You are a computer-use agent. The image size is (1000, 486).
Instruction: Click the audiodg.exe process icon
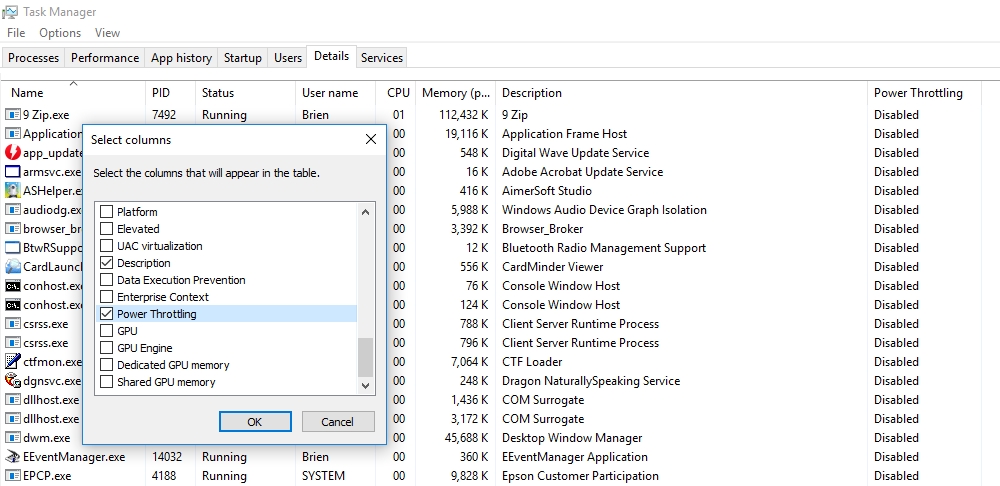pyautogui.click(x=13, y=210)
